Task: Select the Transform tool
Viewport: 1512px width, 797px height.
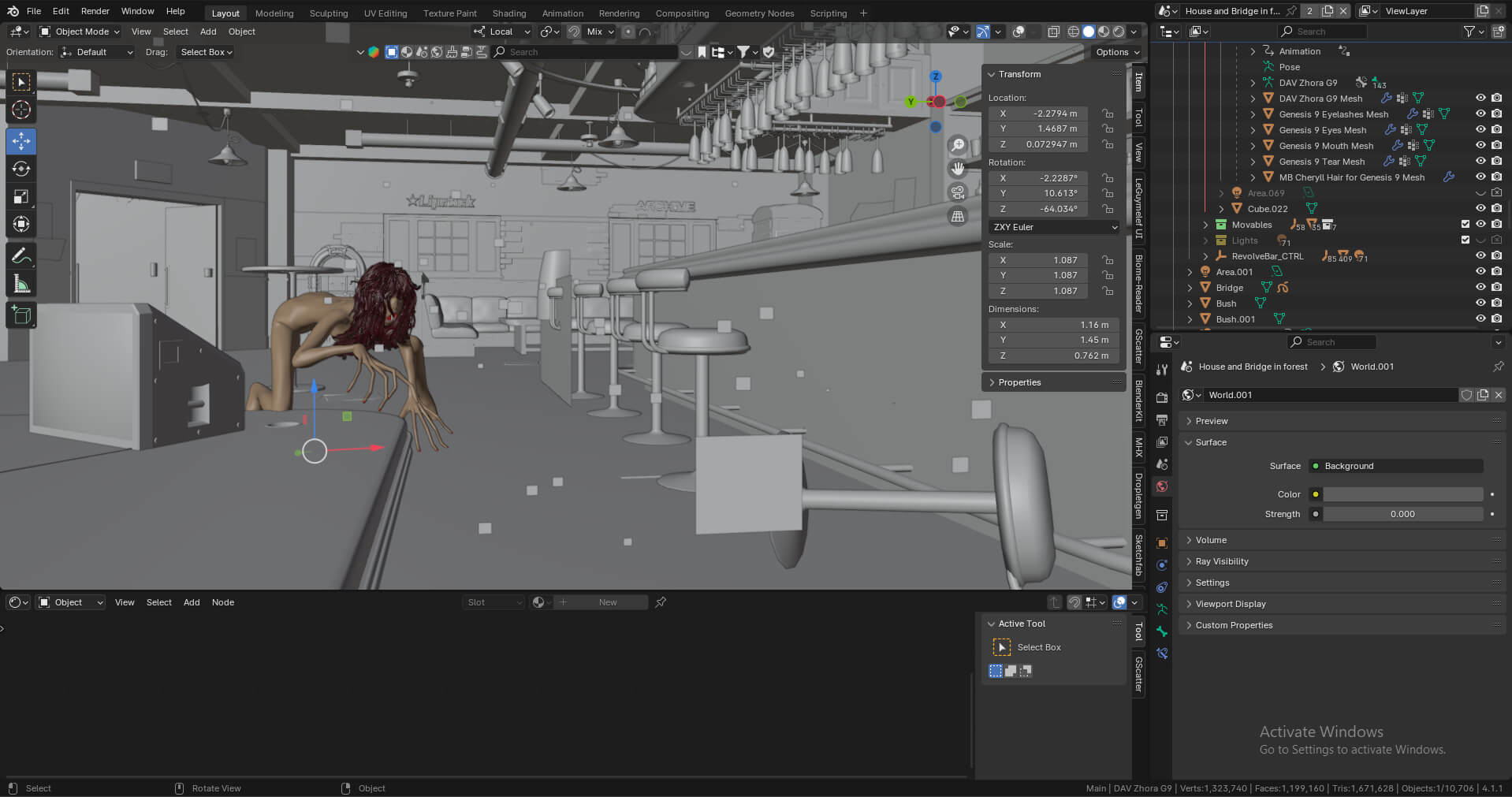Action: pyautogui.click(x=21, y=224)
